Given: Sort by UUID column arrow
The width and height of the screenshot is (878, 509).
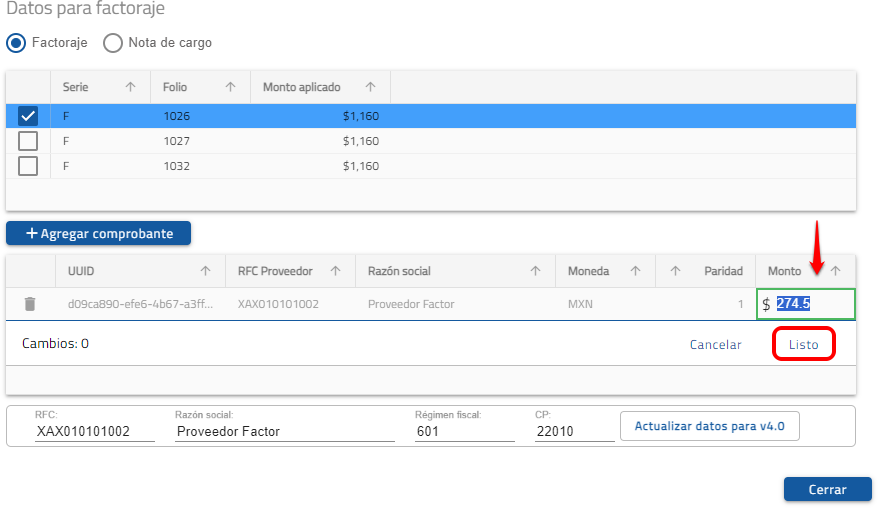Looking at the screenshot, I should [205, 271].
